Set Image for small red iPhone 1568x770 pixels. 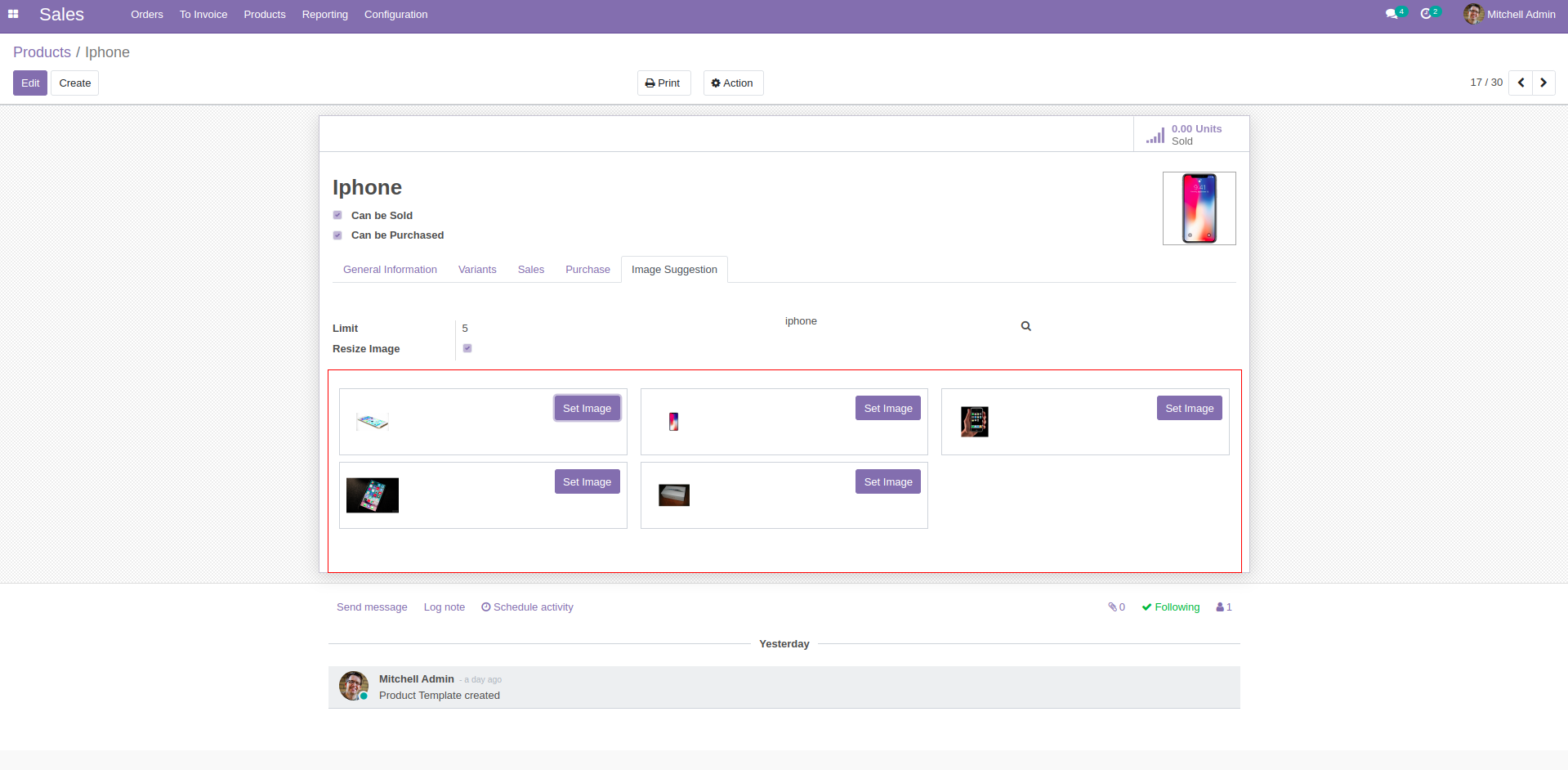tap(888, 408)
